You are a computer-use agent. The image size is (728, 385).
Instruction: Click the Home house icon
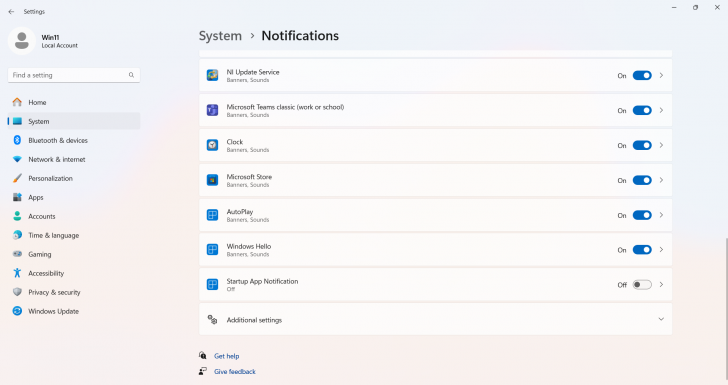tap(17, 102)
